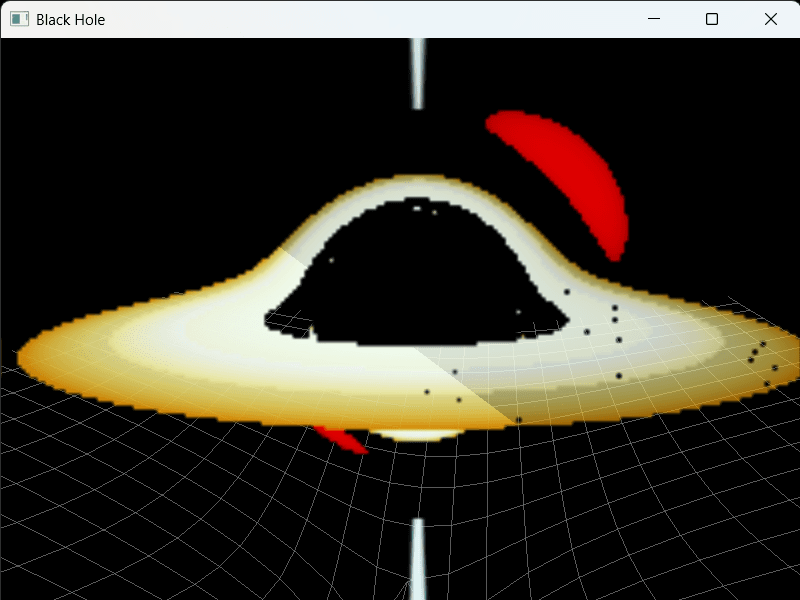The width and height of the screenshot is (800, 600).
Task: Click the far left tip of the accretion disk
Action: (24, 353)
